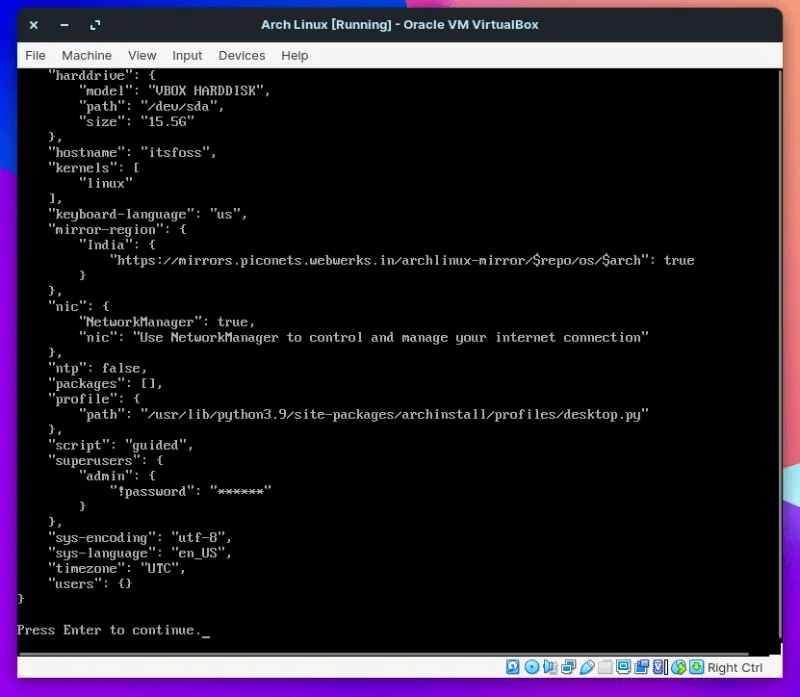Click the virtualization features 'V' chip icon
The image size is (800, 697).
click(x=659, y=667)
